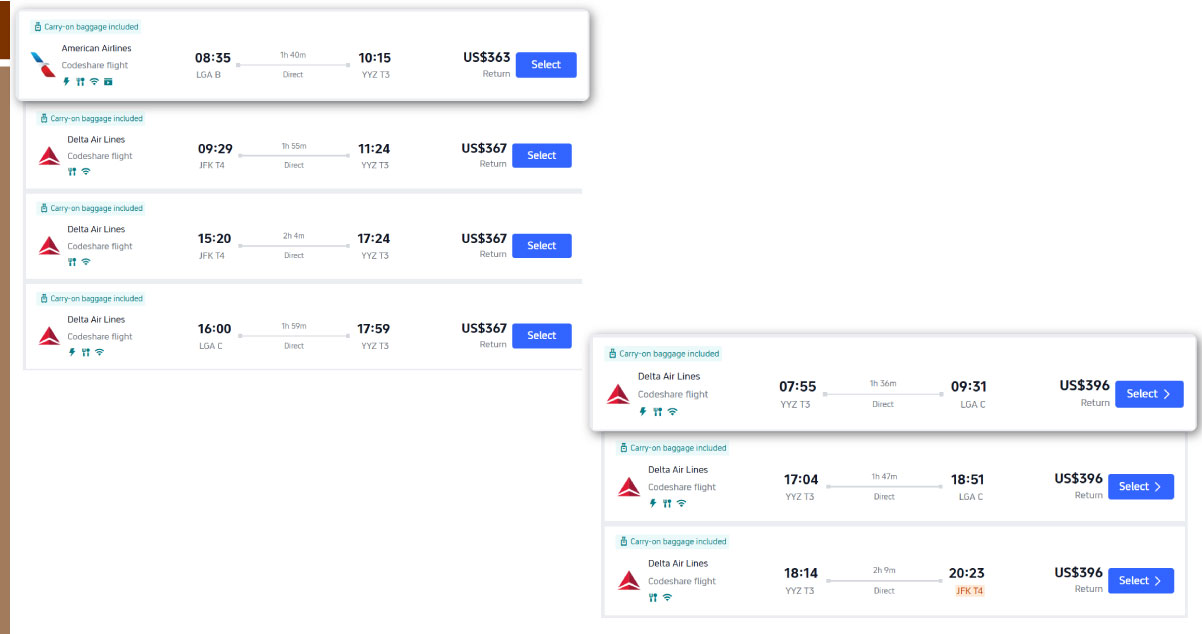
Task: Click the entertainment icon on the American Airlines flight
Action: click(108, 82)
